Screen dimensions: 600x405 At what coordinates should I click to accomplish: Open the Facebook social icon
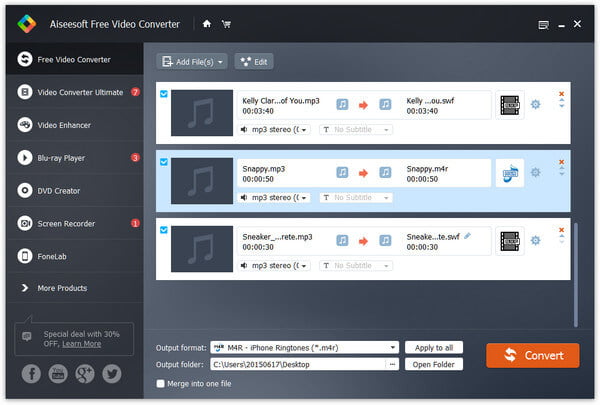click(x=31, y=373)
